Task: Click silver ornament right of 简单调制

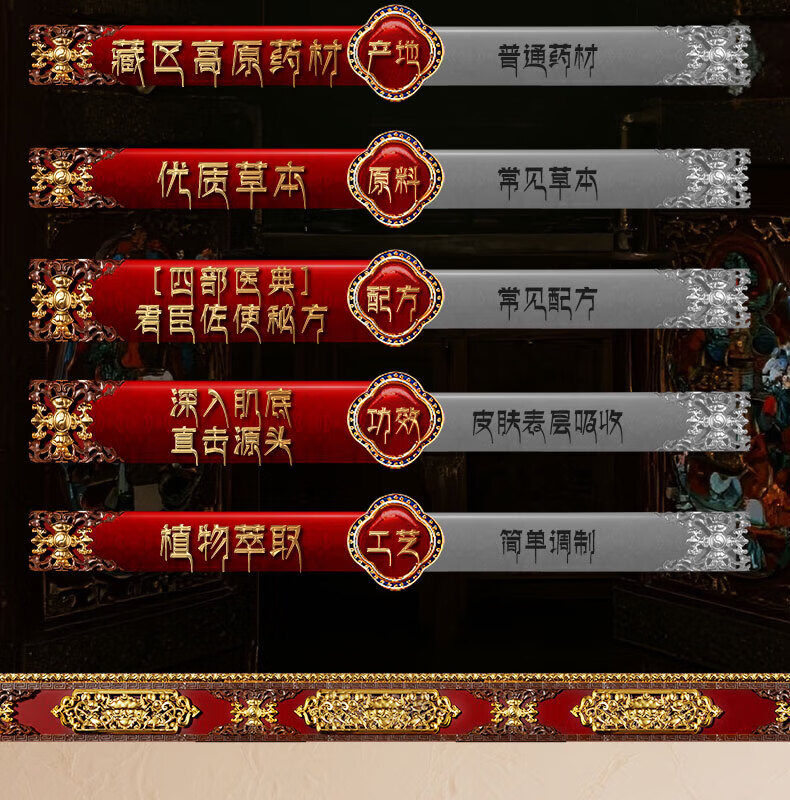Action: (x=714, y=541)
